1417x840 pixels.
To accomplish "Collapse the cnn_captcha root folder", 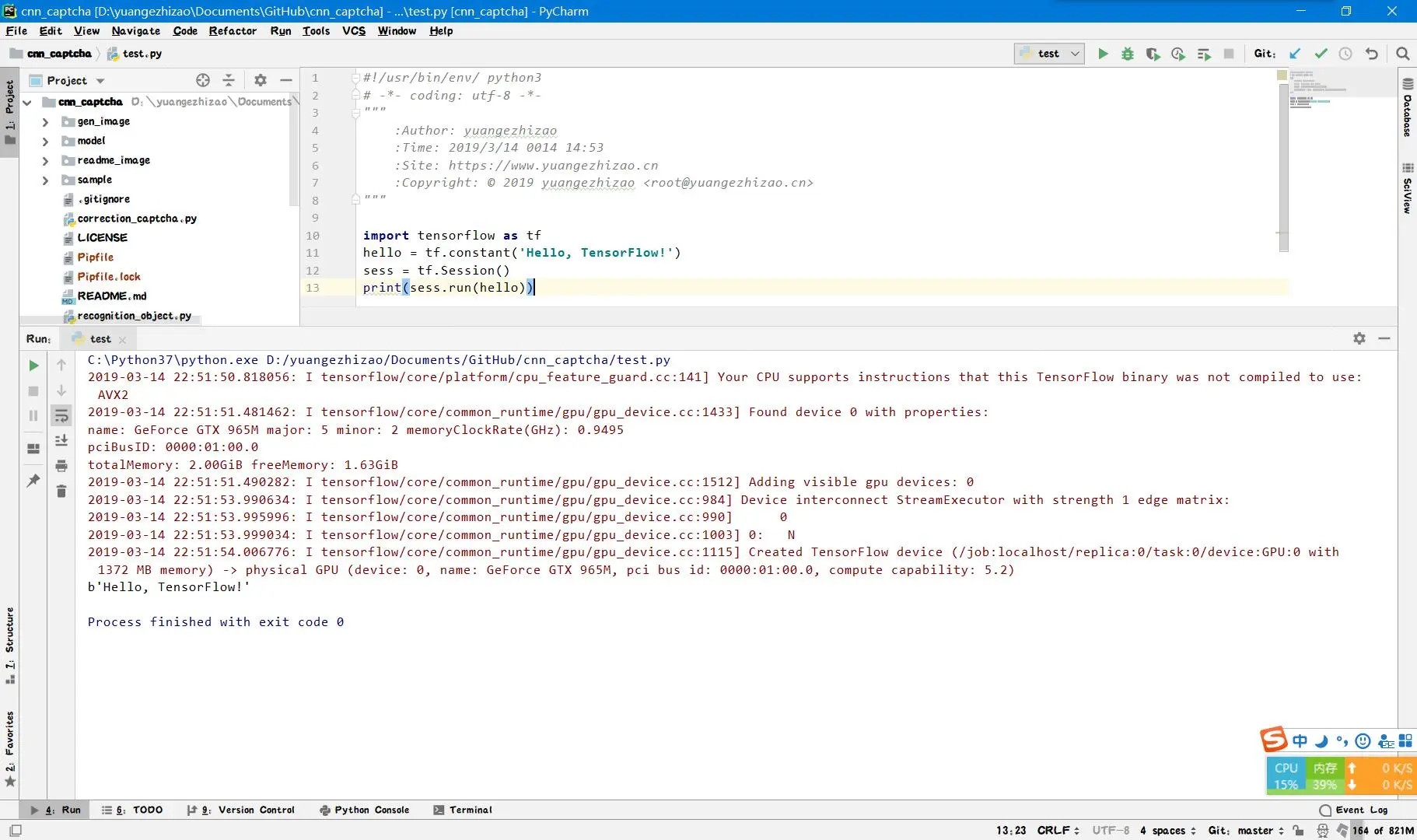I will 27,102.
